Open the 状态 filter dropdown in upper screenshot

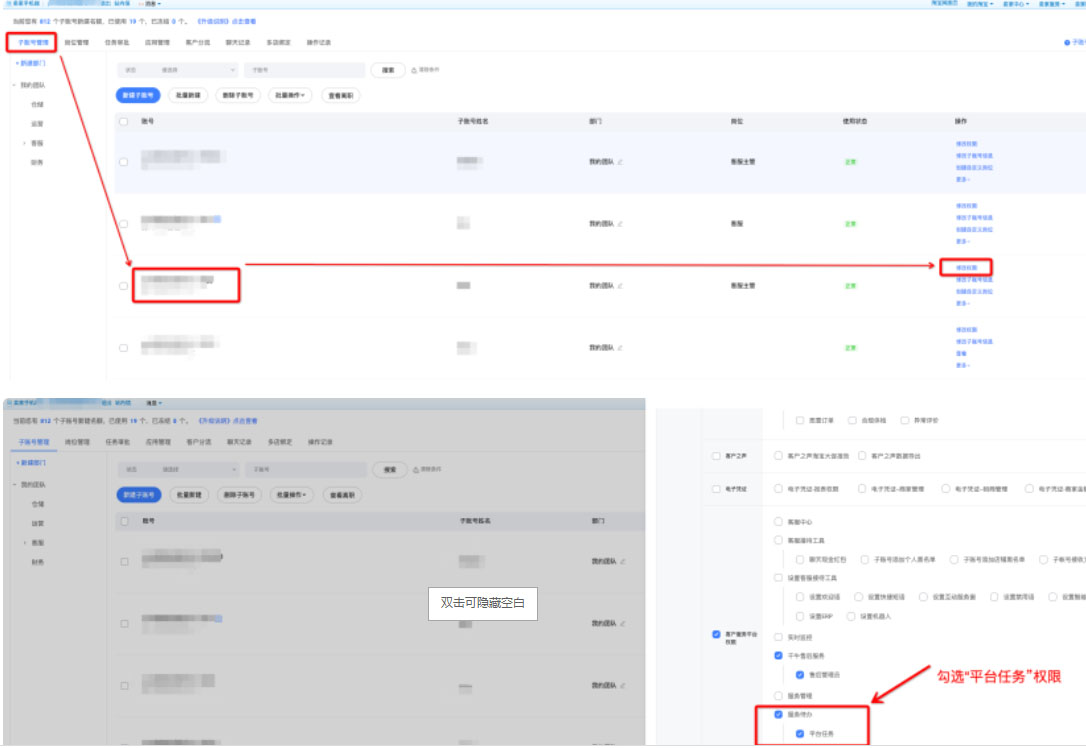177,71
